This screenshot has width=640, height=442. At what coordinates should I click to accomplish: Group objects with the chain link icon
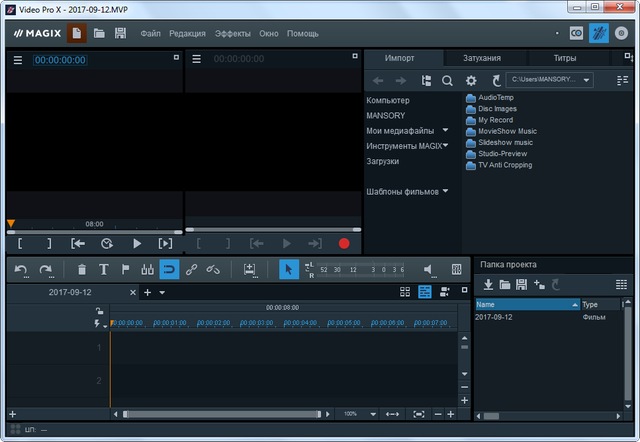tap(191, 269)
